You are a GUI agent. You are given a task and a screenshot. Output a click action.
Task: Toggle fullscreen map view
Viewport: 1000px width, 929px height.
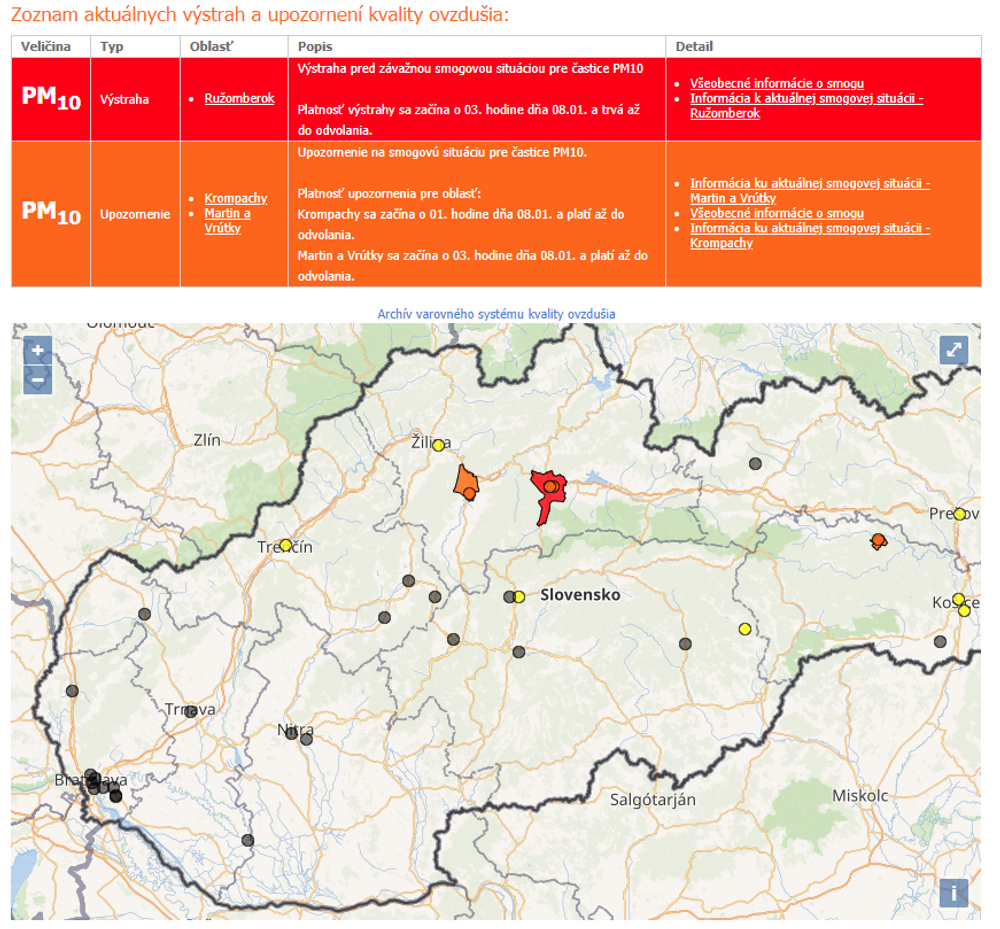click(x=954, y=349)
